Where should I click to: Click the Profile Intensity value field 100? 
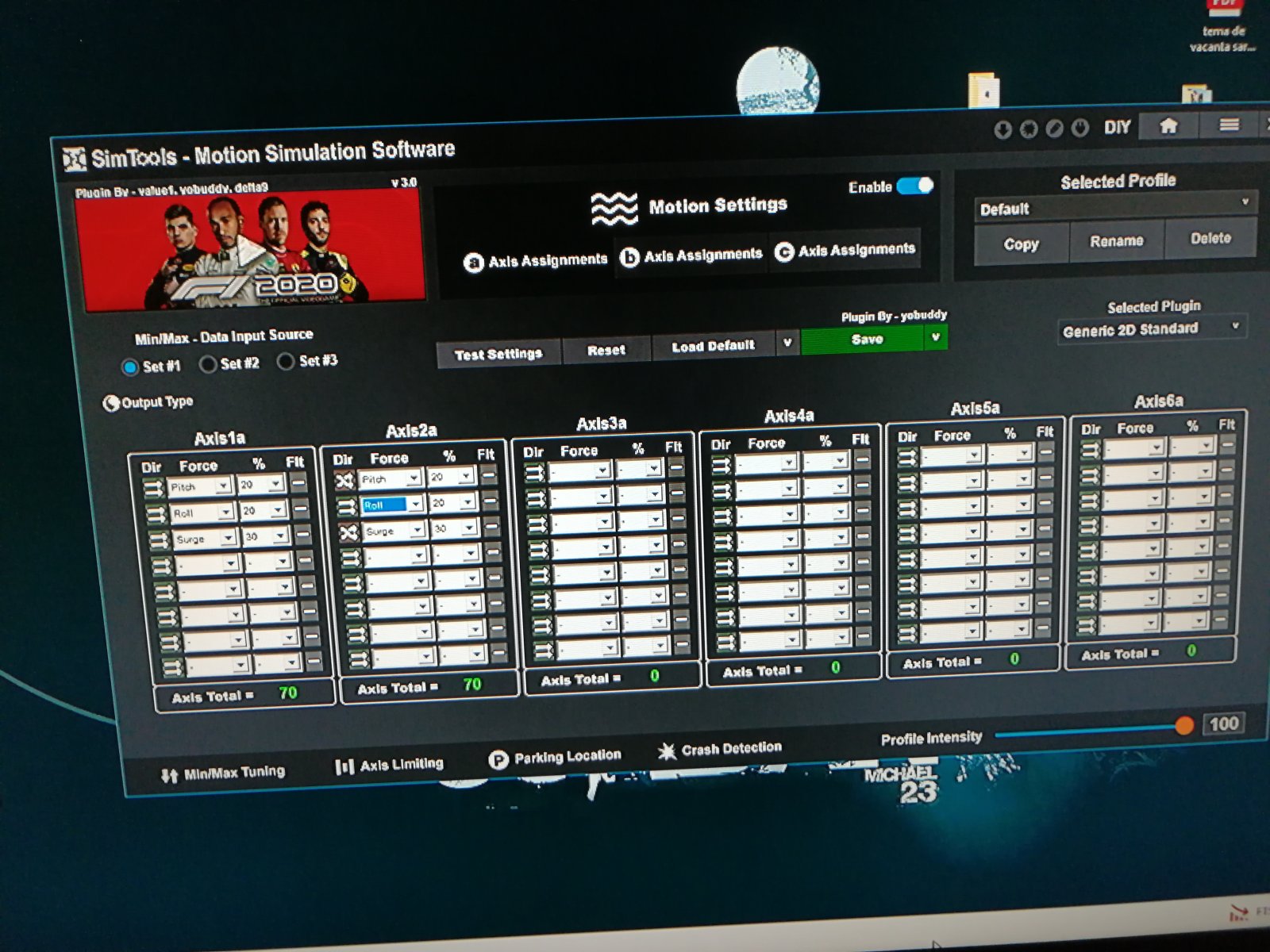pos(1222,723)
